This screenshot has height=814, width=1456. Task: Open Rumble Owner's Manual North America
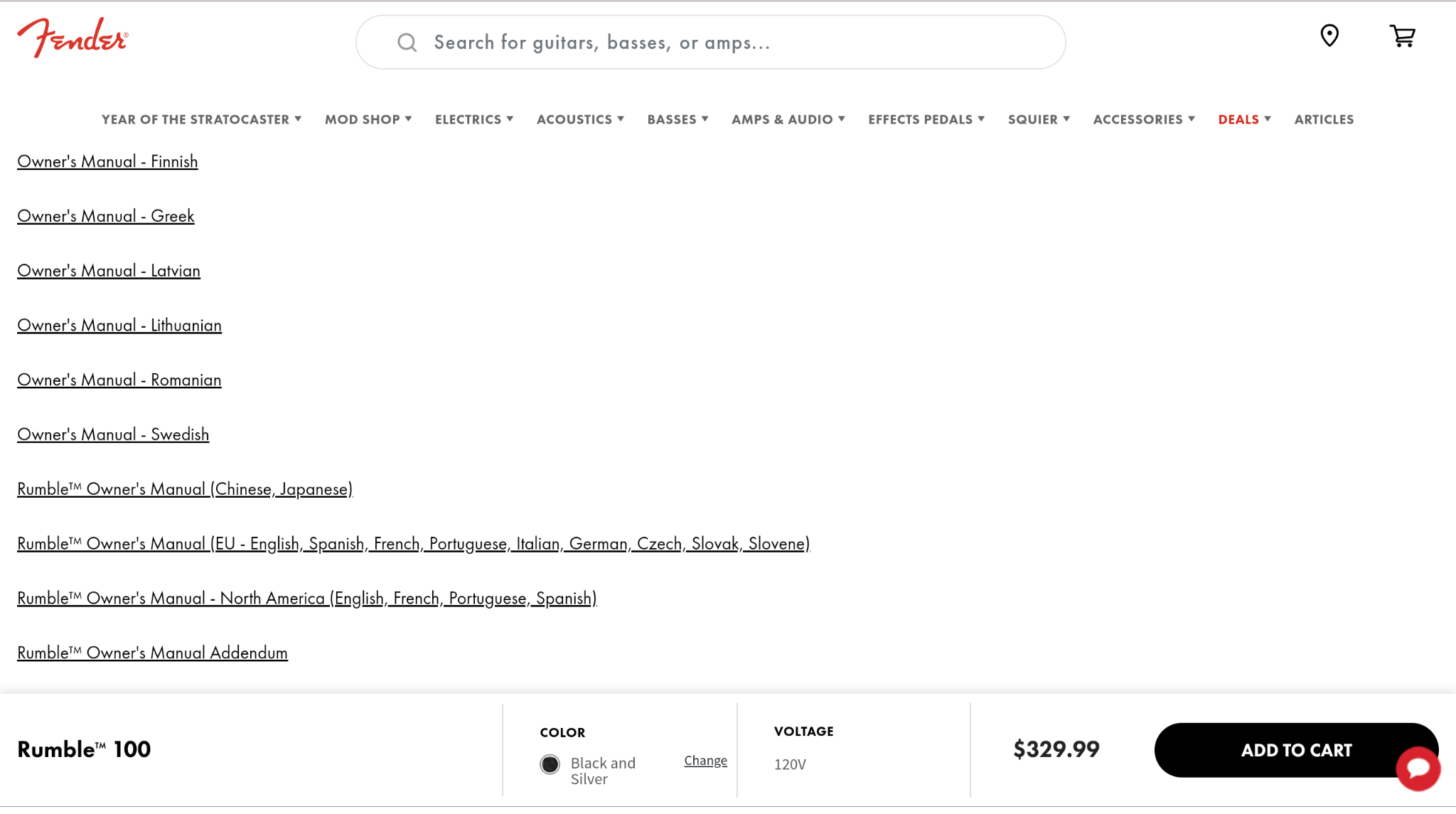[307, 599]
